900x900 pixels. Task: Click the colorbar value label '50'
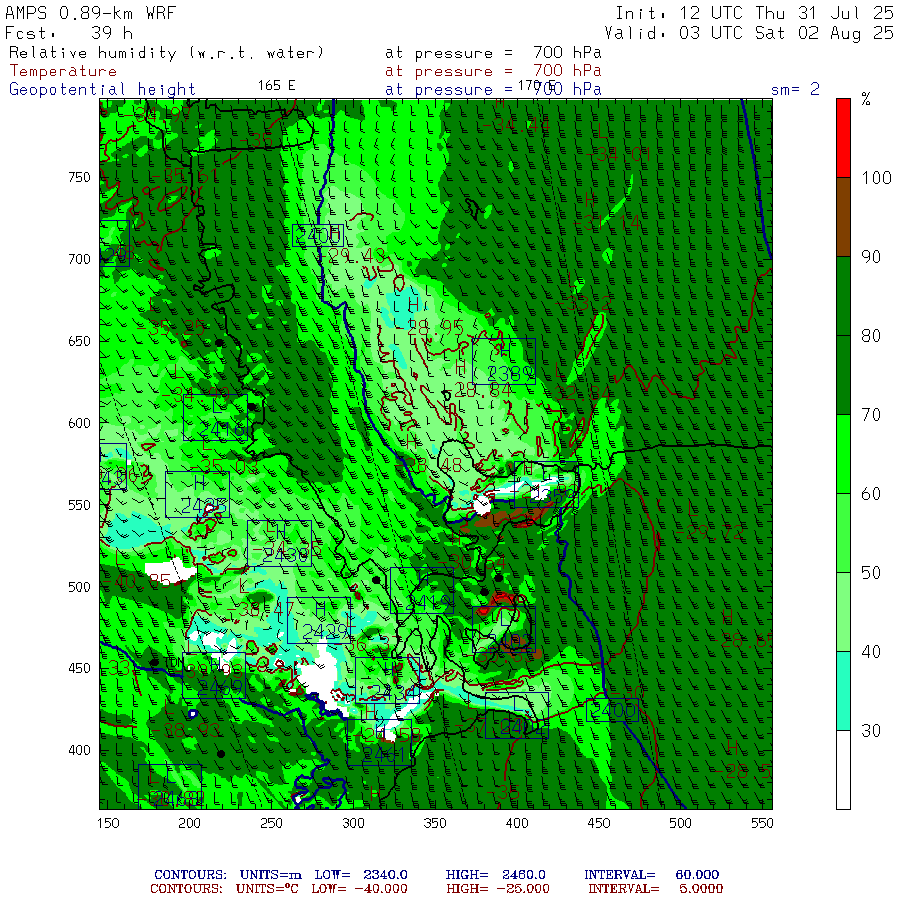(x=871, y=572)
